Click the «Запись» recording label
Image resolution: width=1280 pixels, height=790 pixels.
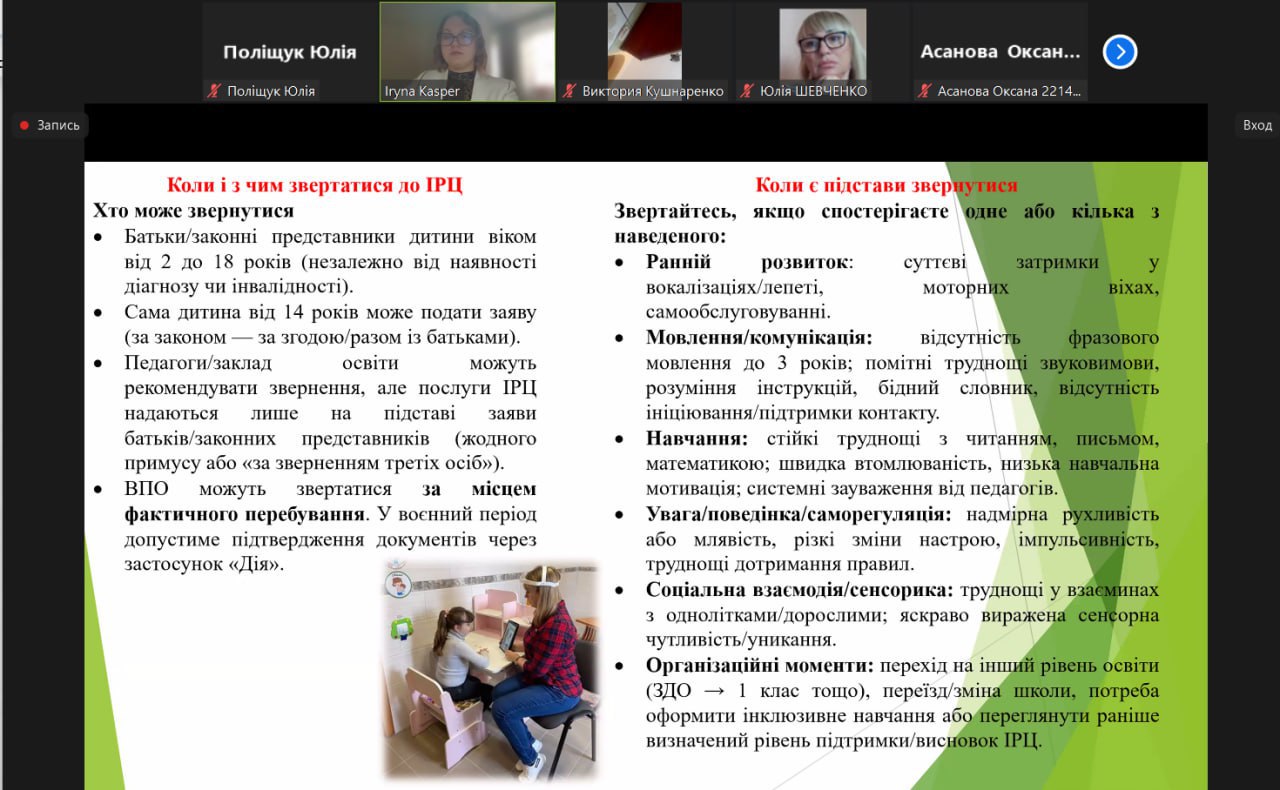pyautogui.click(x=58, y=126)
